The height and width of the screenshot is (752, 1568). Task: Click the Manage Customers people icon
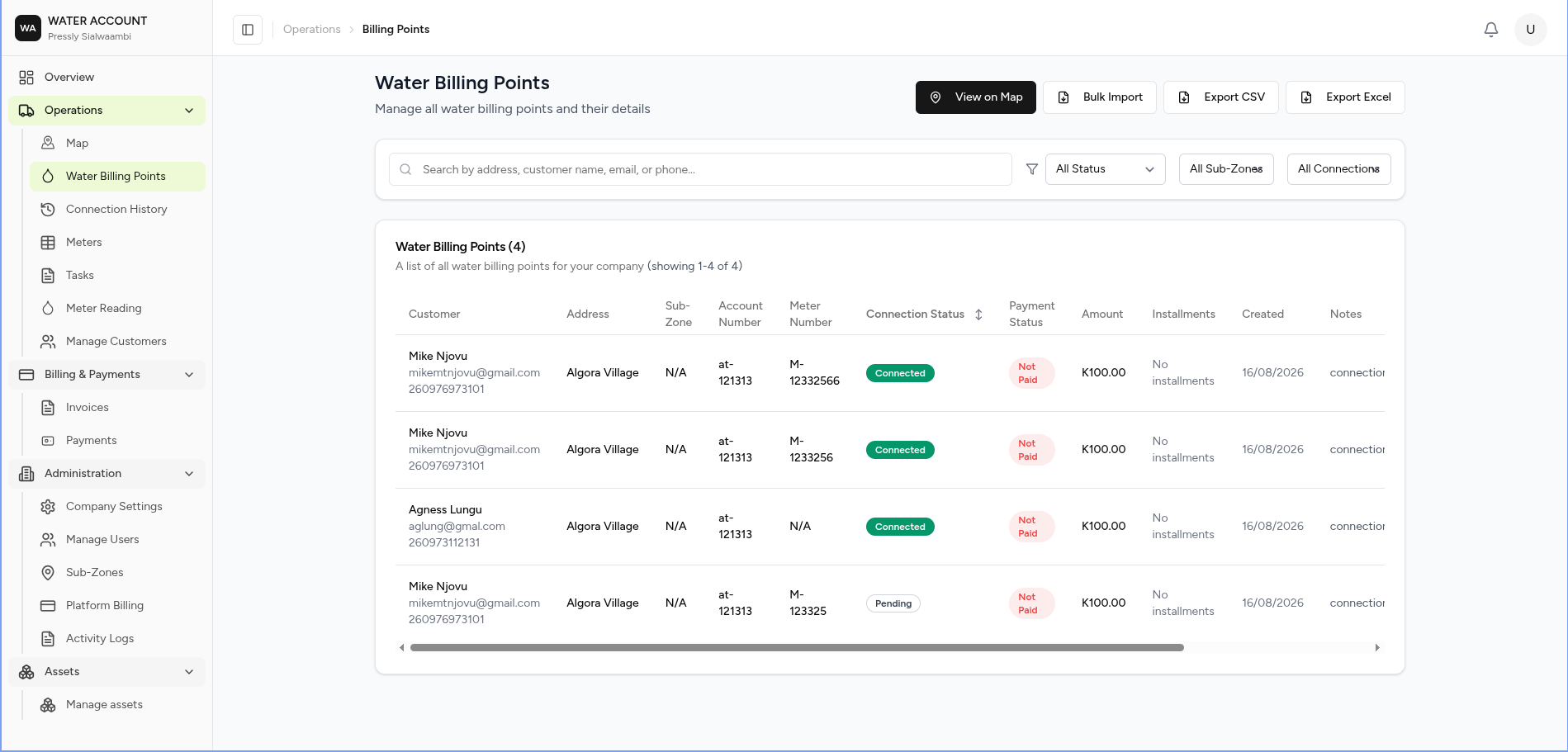[x=48, y=342]
